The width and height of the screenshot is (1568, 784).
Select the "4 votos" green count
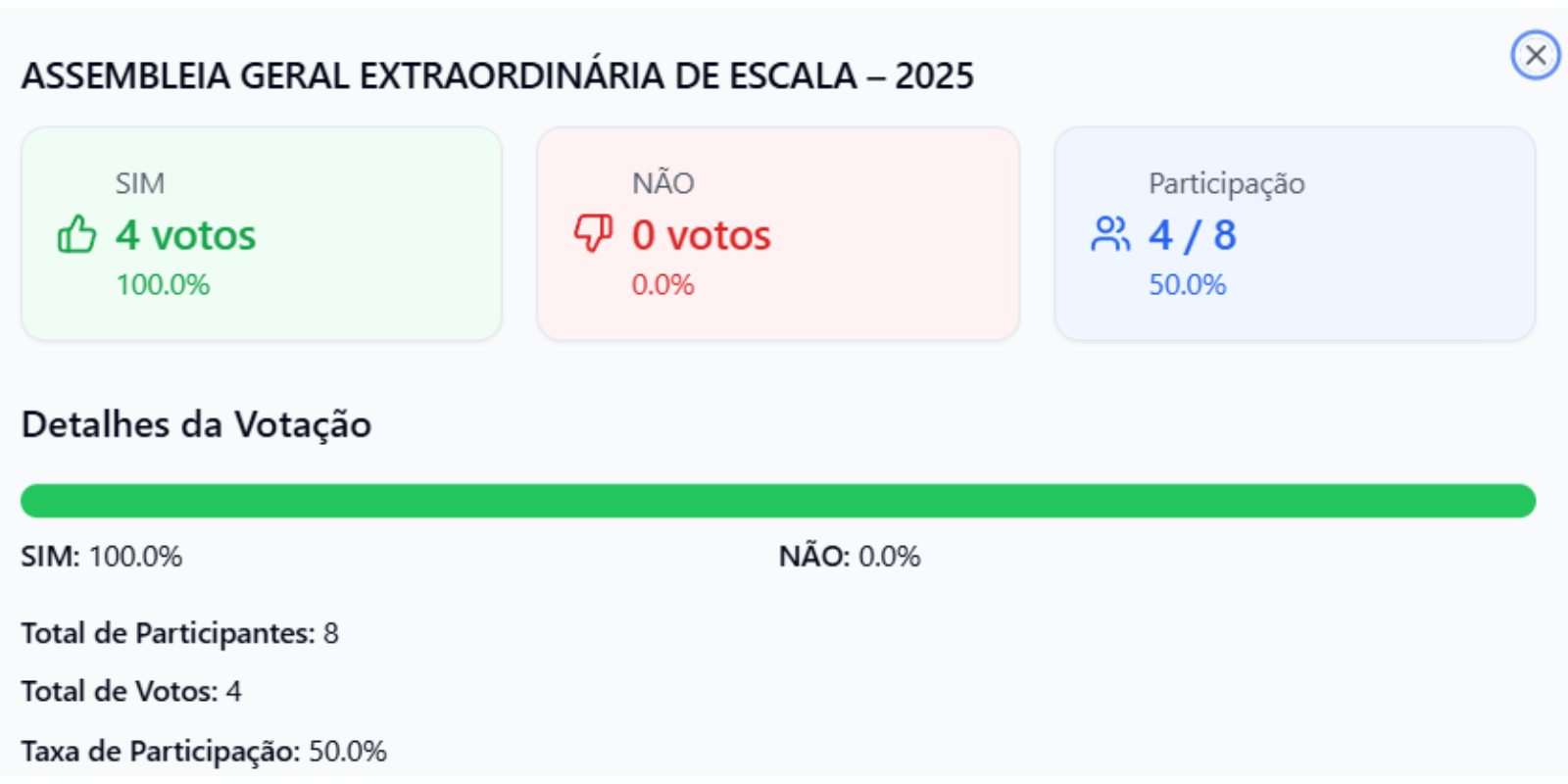(x=185, y=235)
